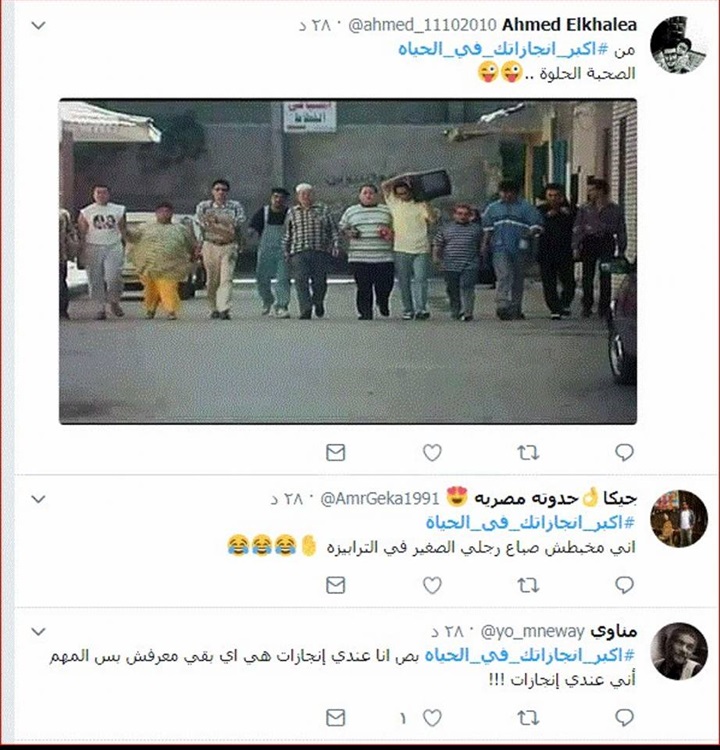The height and width of the screenshot is (750, 720).
Task: Send @yo_mneway's tweet via message icon
Action: tap(335, 717)
